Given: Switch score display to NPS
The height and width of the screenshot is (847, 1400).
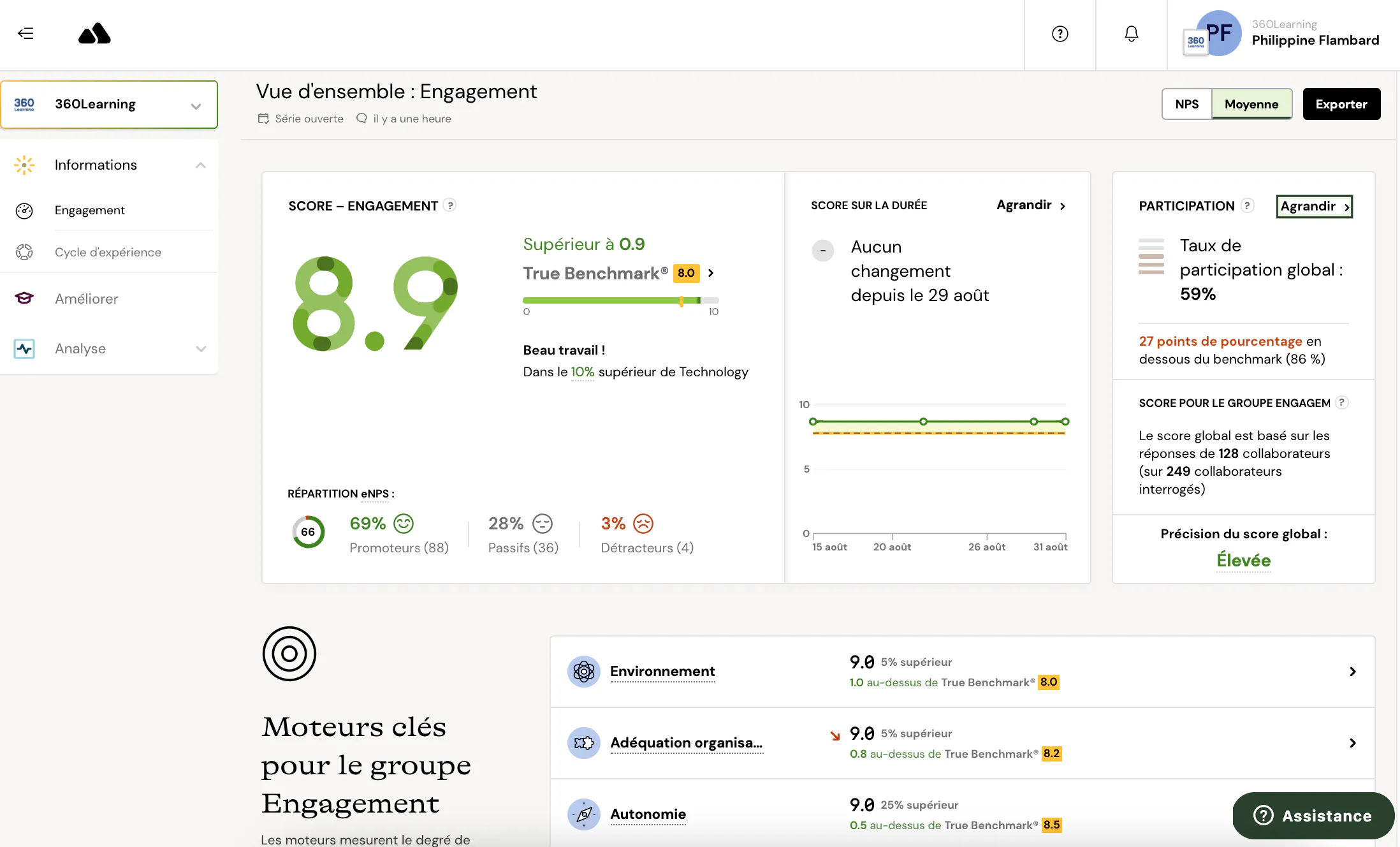Looking at the screenshot, I should (x=1186, y=104).
